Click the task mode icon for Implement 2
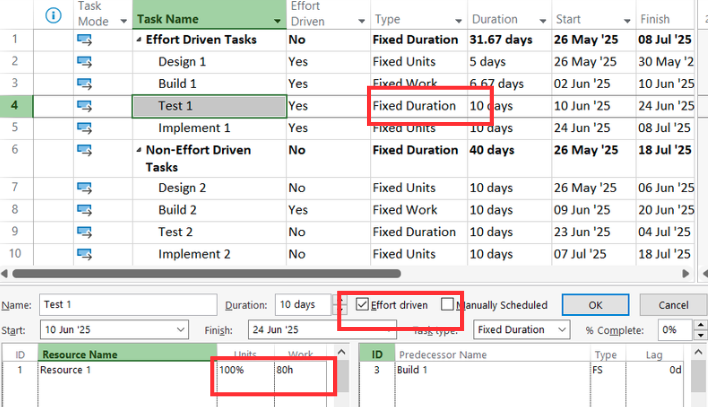708x407 pixels. [x=84, y=254]
